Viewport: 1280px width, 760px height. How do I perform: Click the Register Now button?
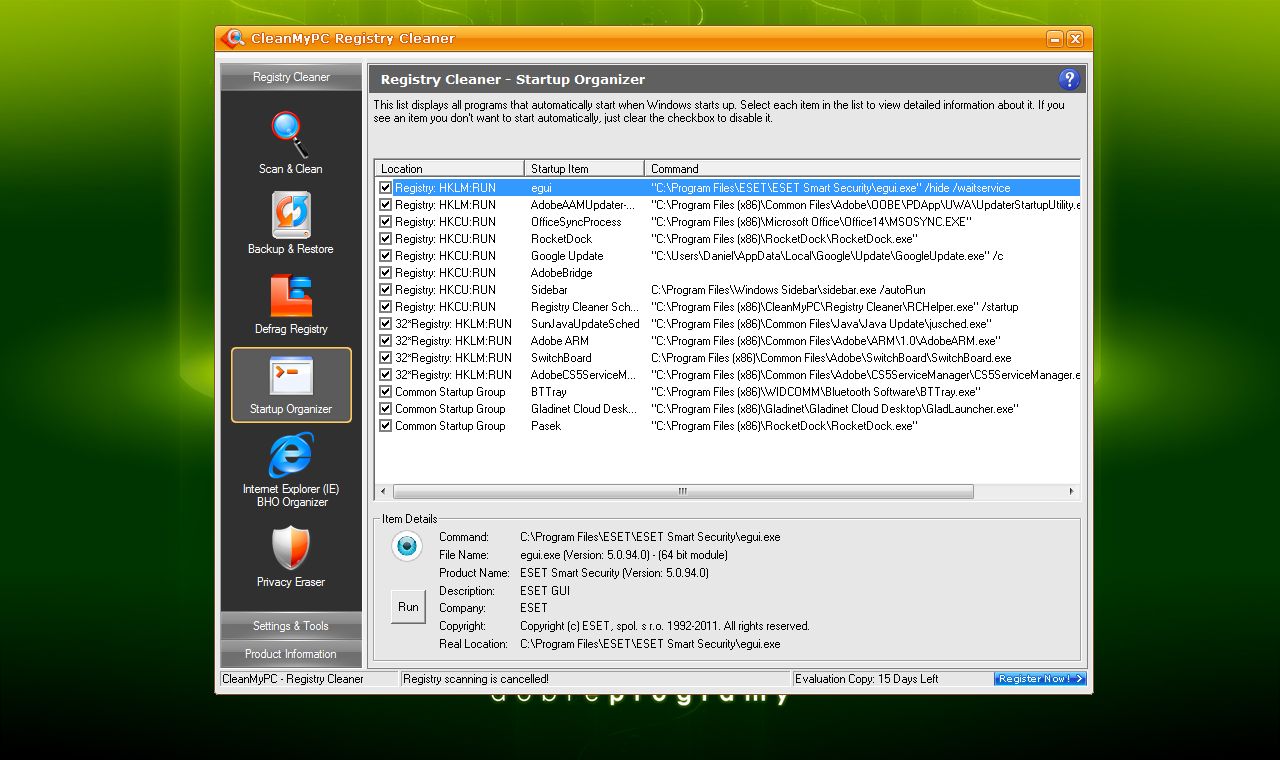click(1040, 679)
